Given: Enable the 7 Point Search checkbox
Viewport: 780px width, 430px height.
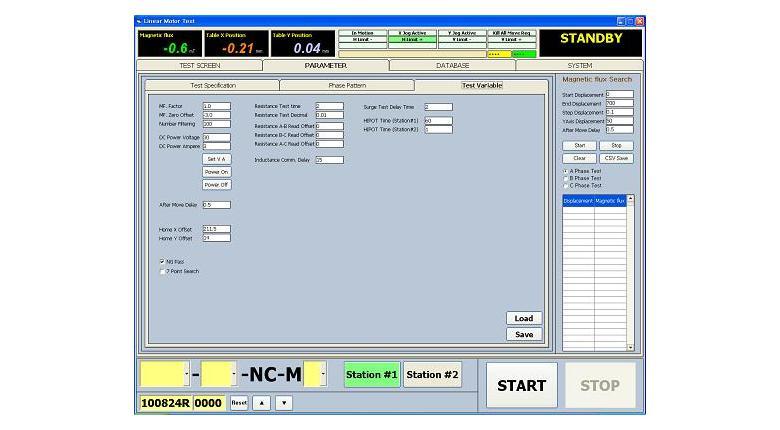Looking at the screenshot, I should pos(162,271).
